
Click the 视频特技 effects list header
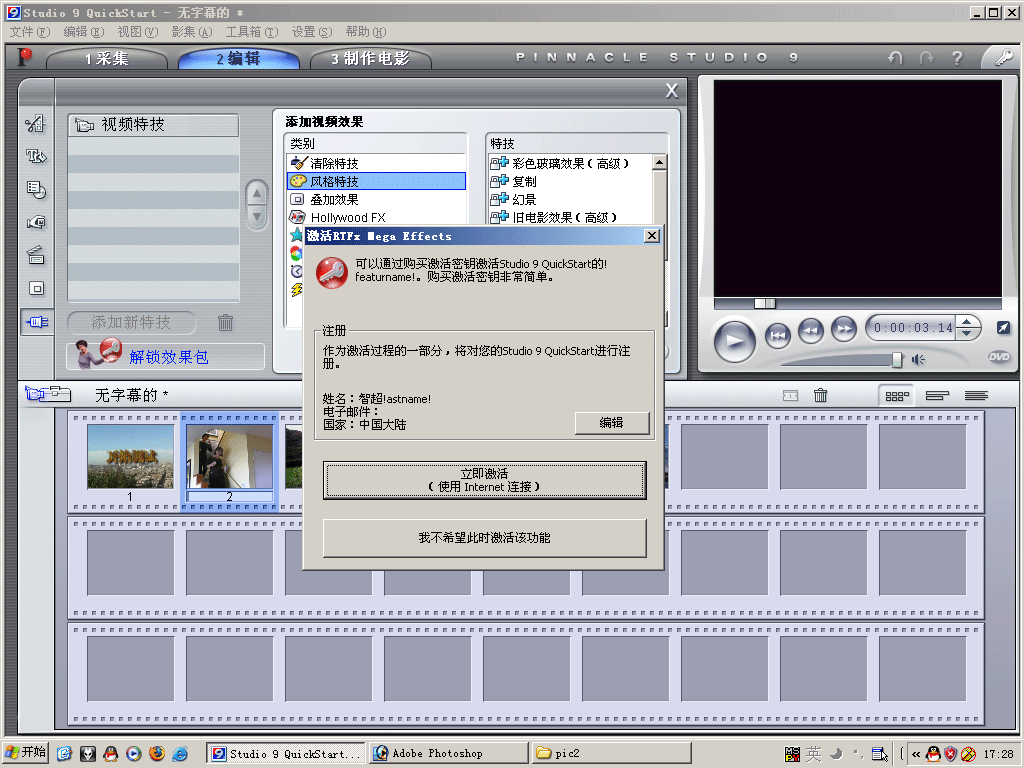153,125
